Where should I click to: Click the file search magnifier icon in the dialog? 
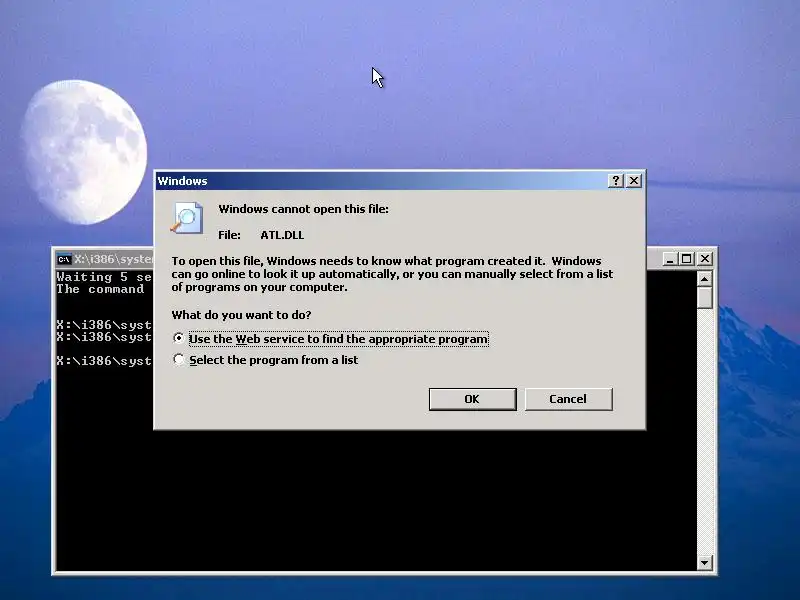187,218
